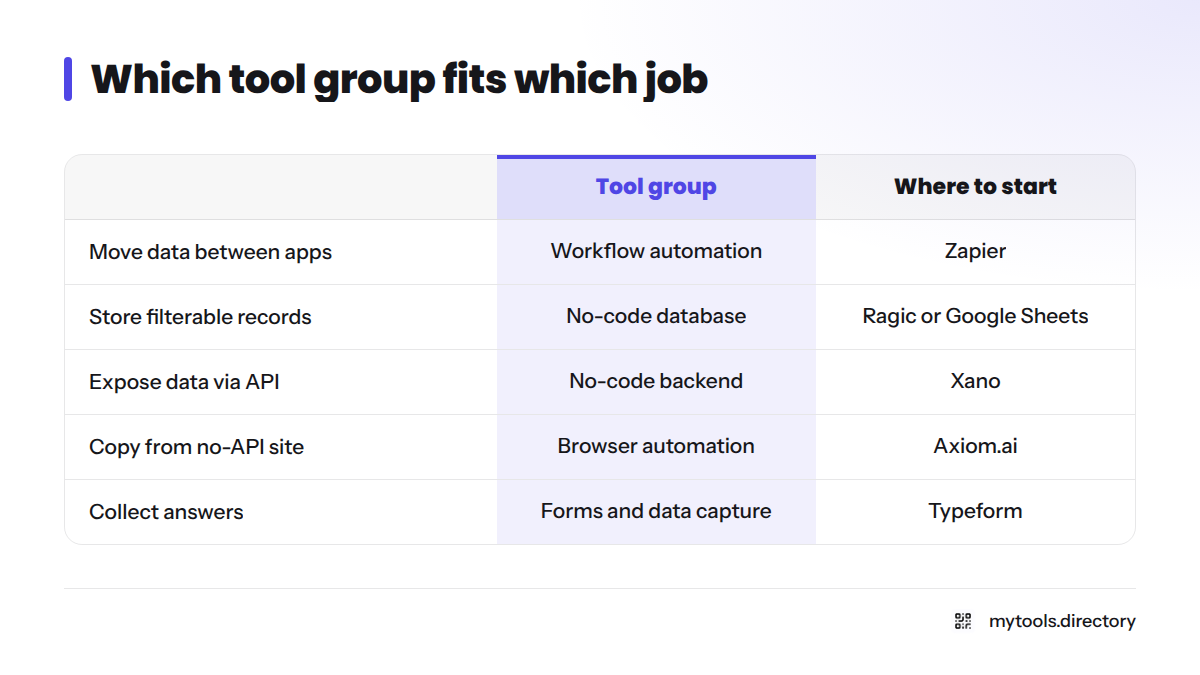
Task: Click the 'Typeform' cell
Action: [975, 512]
